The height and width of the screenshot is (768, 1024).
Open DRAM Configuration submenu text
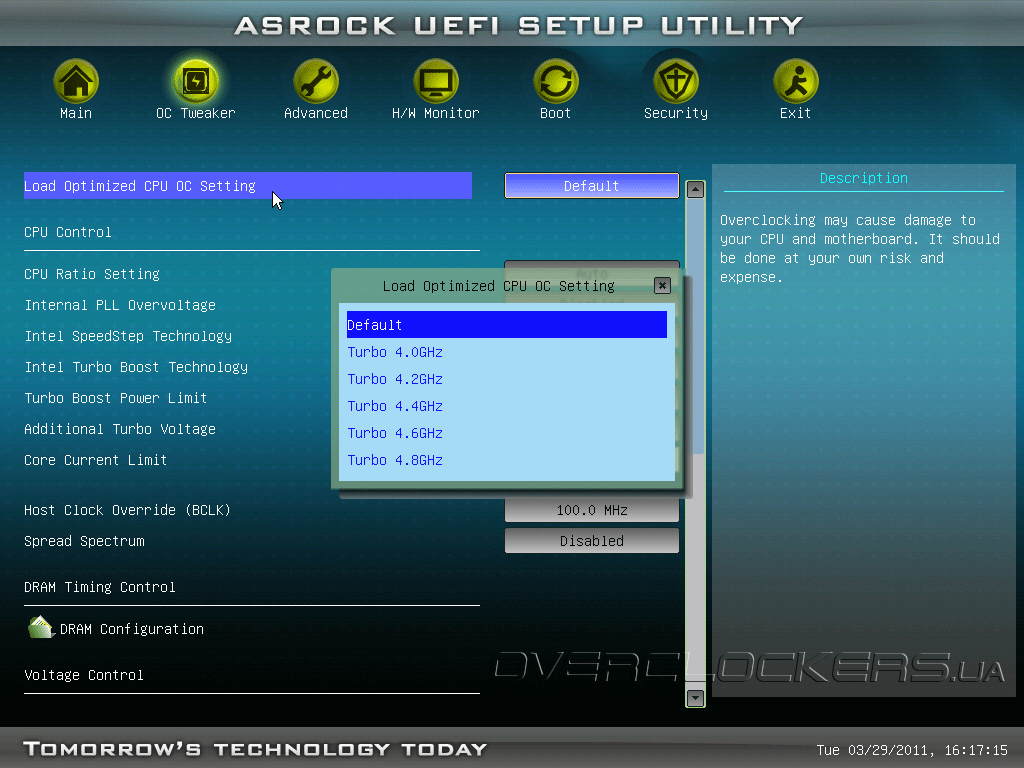132,629
